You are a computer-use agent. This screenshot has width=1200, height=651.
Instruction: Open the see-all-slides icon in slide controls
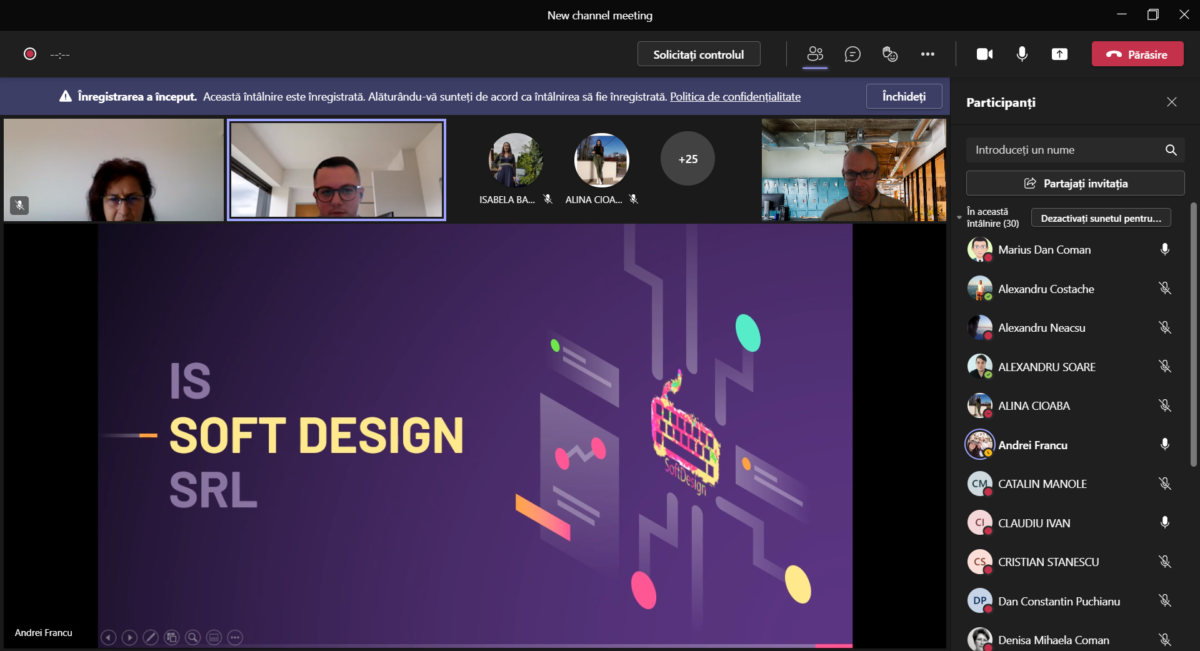[x=172, y=637]
